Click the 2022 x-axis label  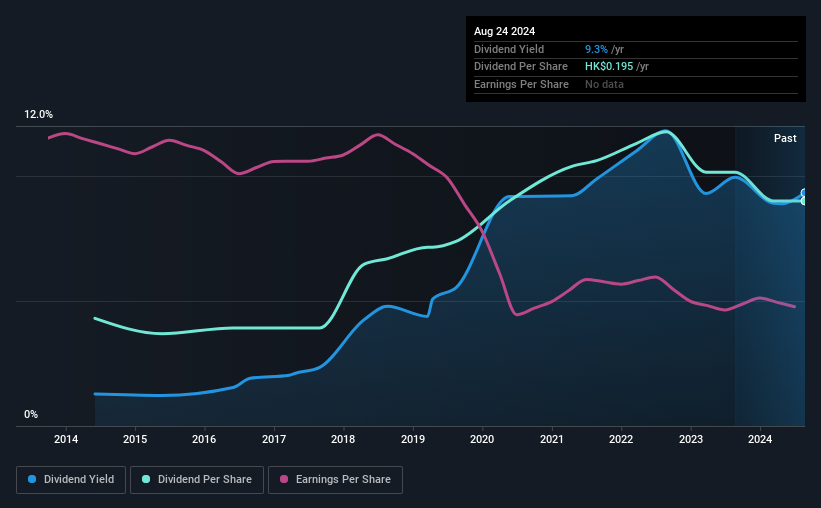[621, 439]
